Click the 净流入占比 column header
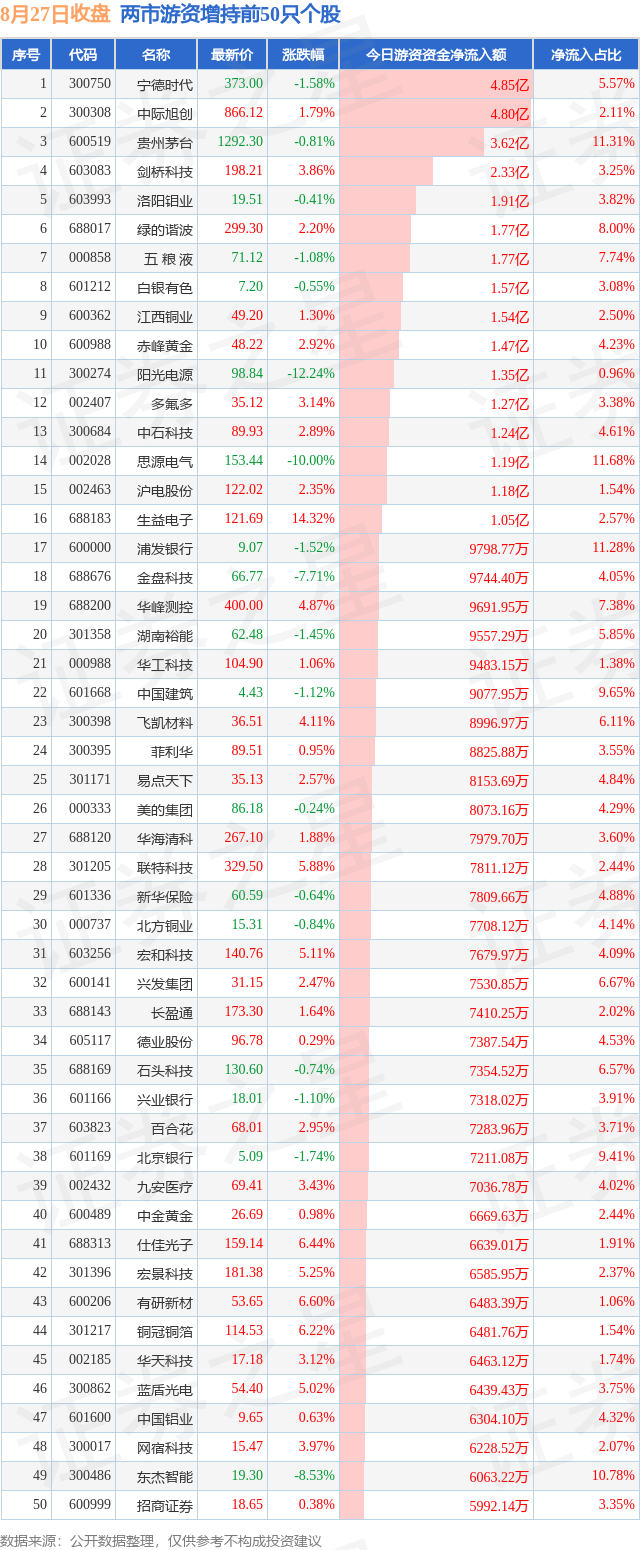 click(x=585, y=55)
